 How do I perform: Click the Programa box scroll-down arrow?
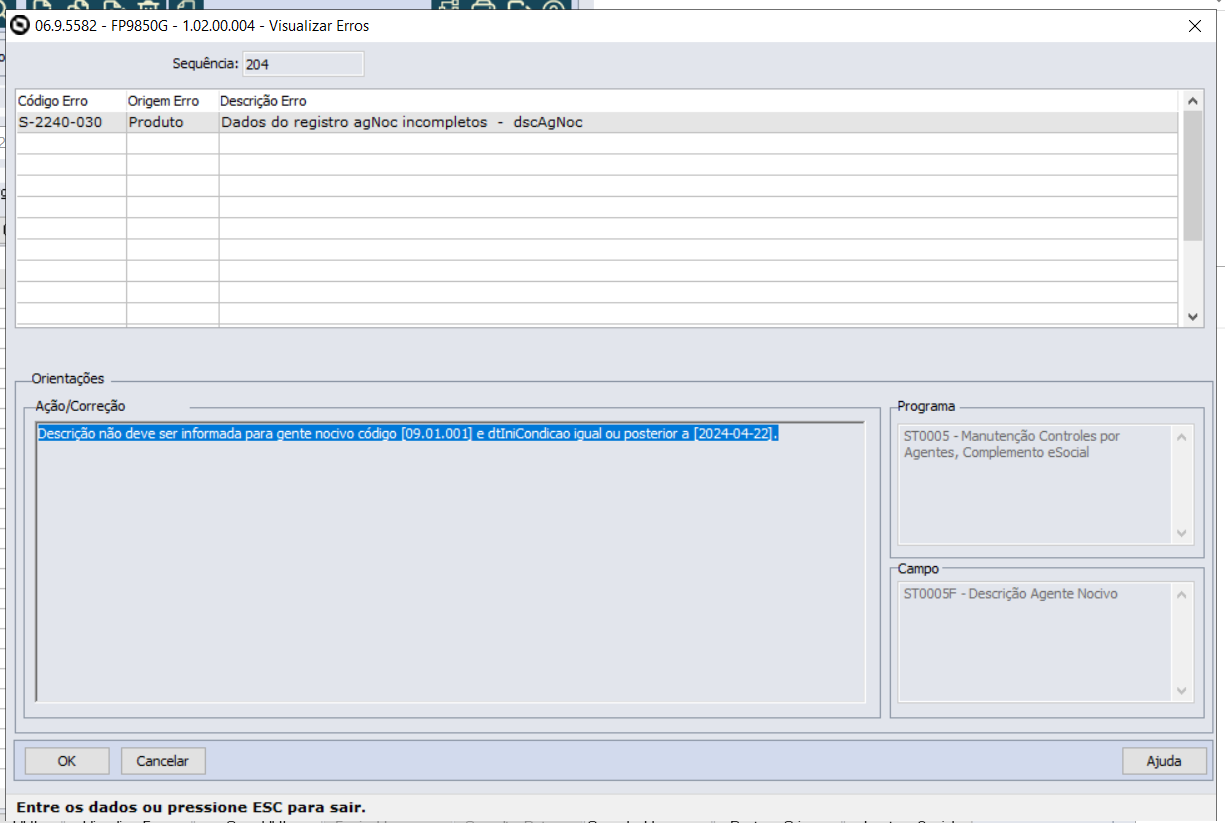pyautogui.click(x=1183, y=533)
